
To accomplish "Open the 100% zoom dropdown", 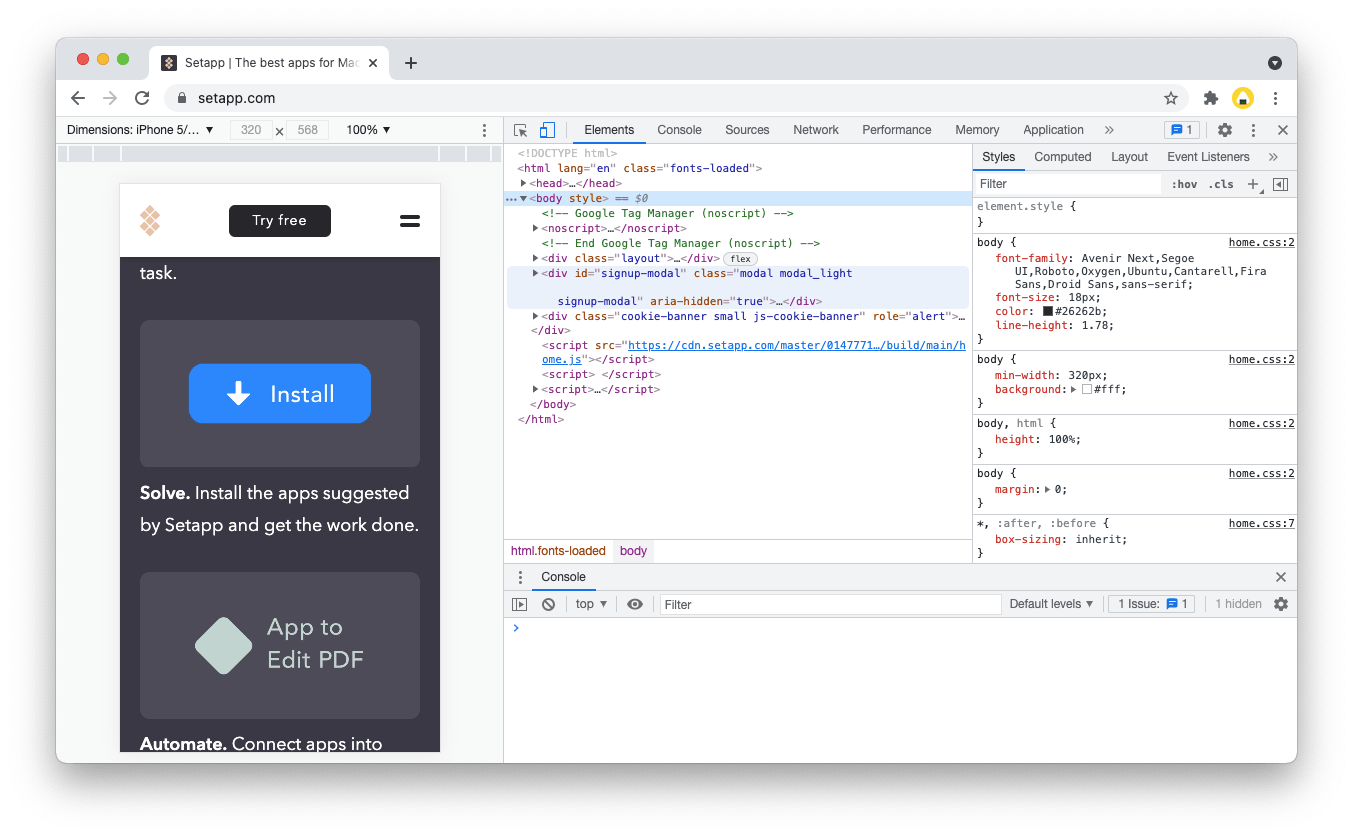I will click(x=368, y=130).
